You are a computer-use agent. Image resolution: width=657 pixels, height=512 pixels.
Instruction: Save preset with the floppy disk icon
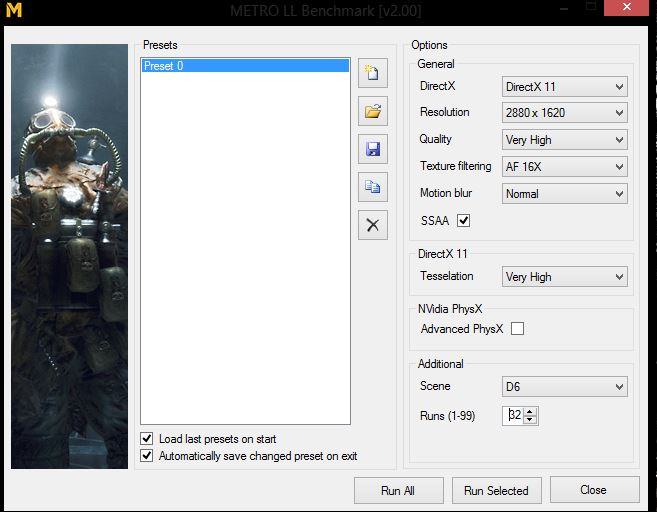pyautogui.click(x=372, y=149)
